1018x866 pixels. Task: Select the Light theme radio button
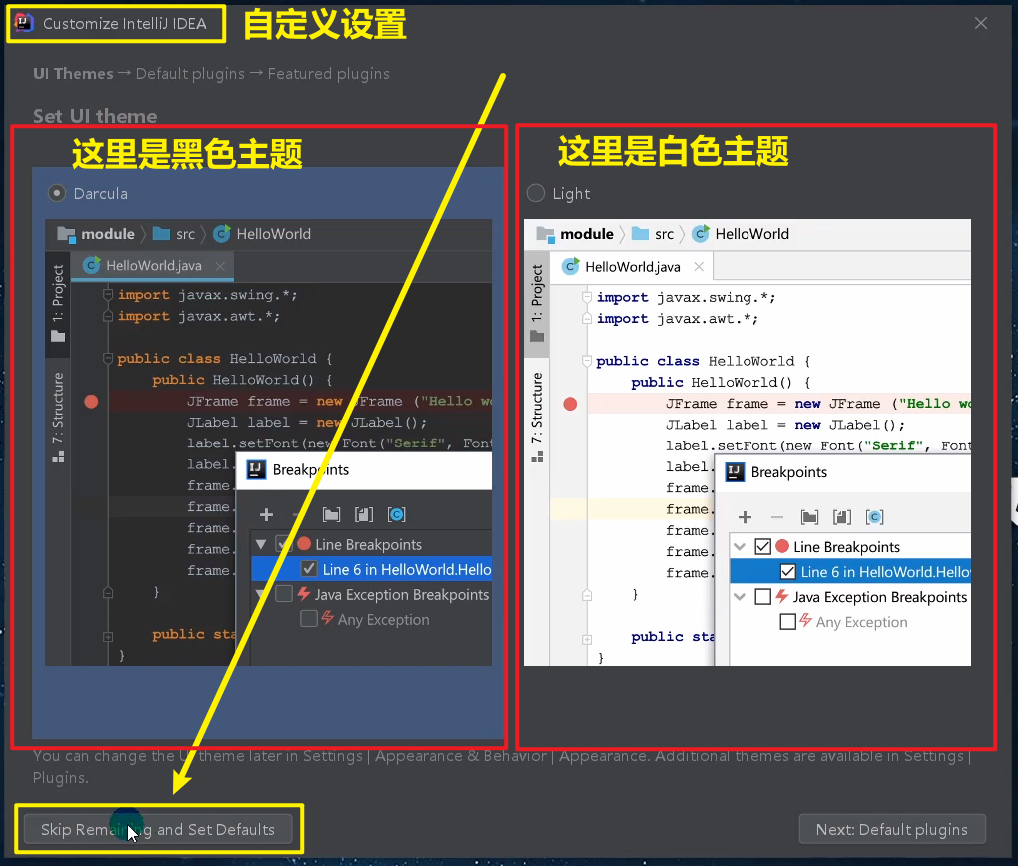(x=535, y=193)
